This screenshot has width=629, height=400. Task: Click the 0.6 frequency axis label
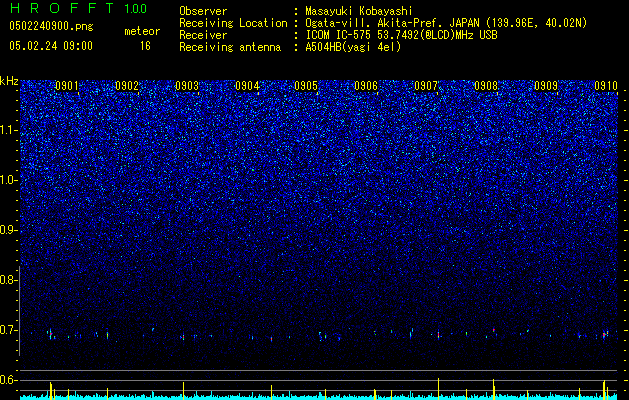click(9, 380)
